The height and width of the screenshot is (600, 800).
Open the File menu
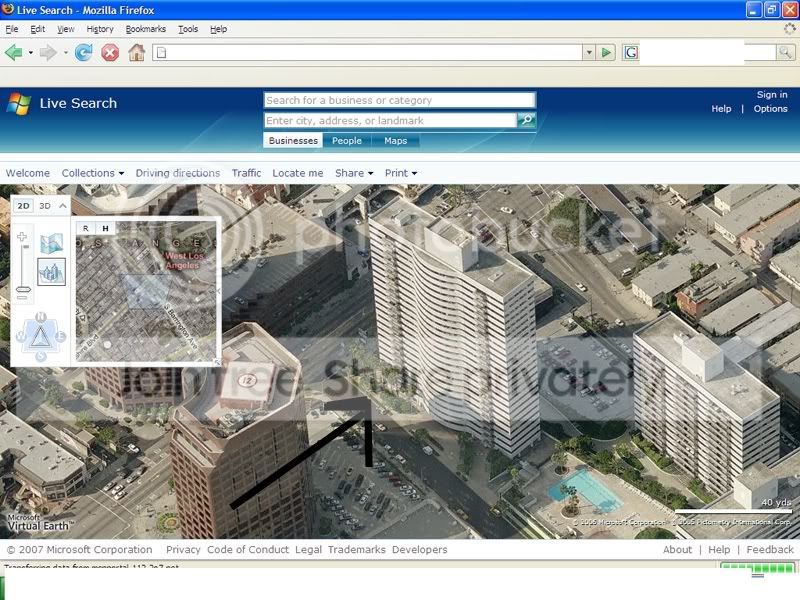pos(12,29)
